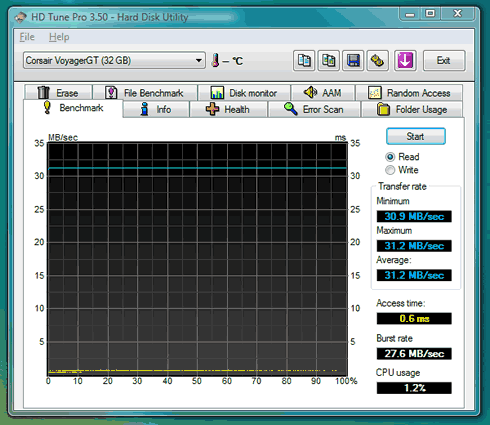The image size is (490, 425).
Task: Click the copy to clipboard toolbar icon
Action: tap(304, 61)
